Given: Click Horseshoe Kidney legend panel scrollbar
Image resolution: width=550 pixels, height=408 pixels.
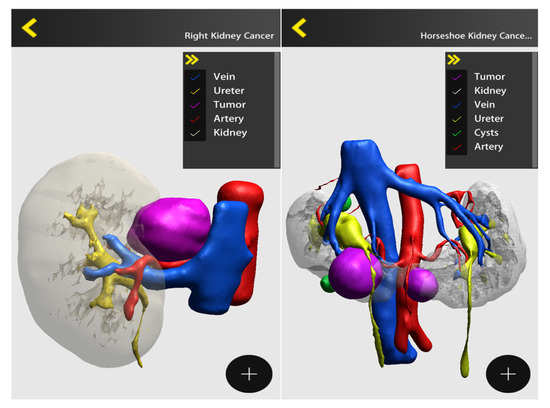Looking at the screenshot, I should point(535,110).
